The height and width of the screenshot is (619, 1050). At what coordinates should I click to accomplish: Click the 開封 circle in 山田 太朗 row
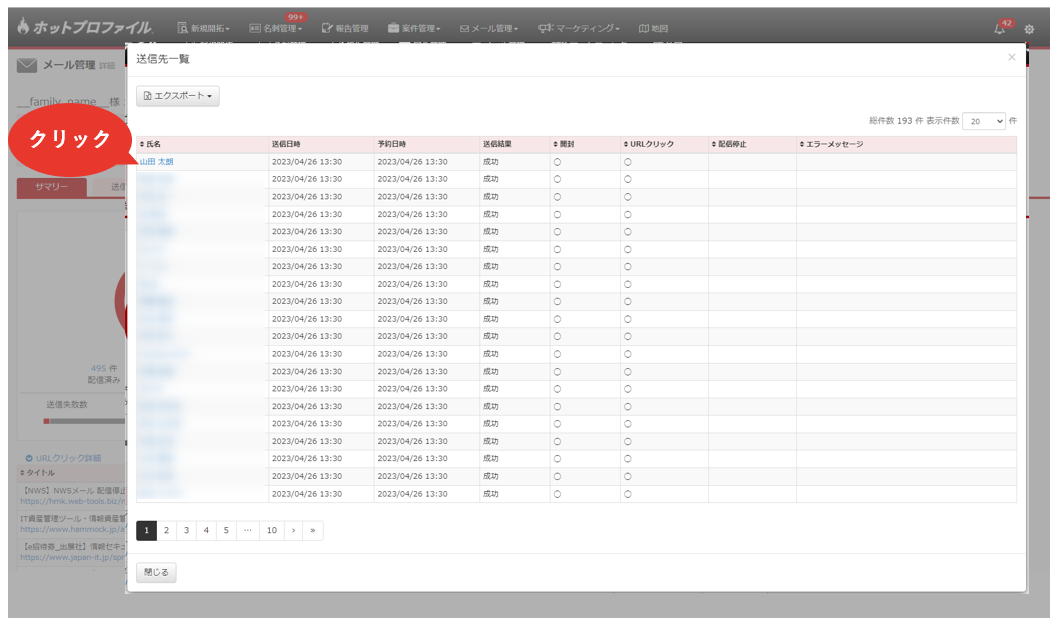tap(557, 162)
